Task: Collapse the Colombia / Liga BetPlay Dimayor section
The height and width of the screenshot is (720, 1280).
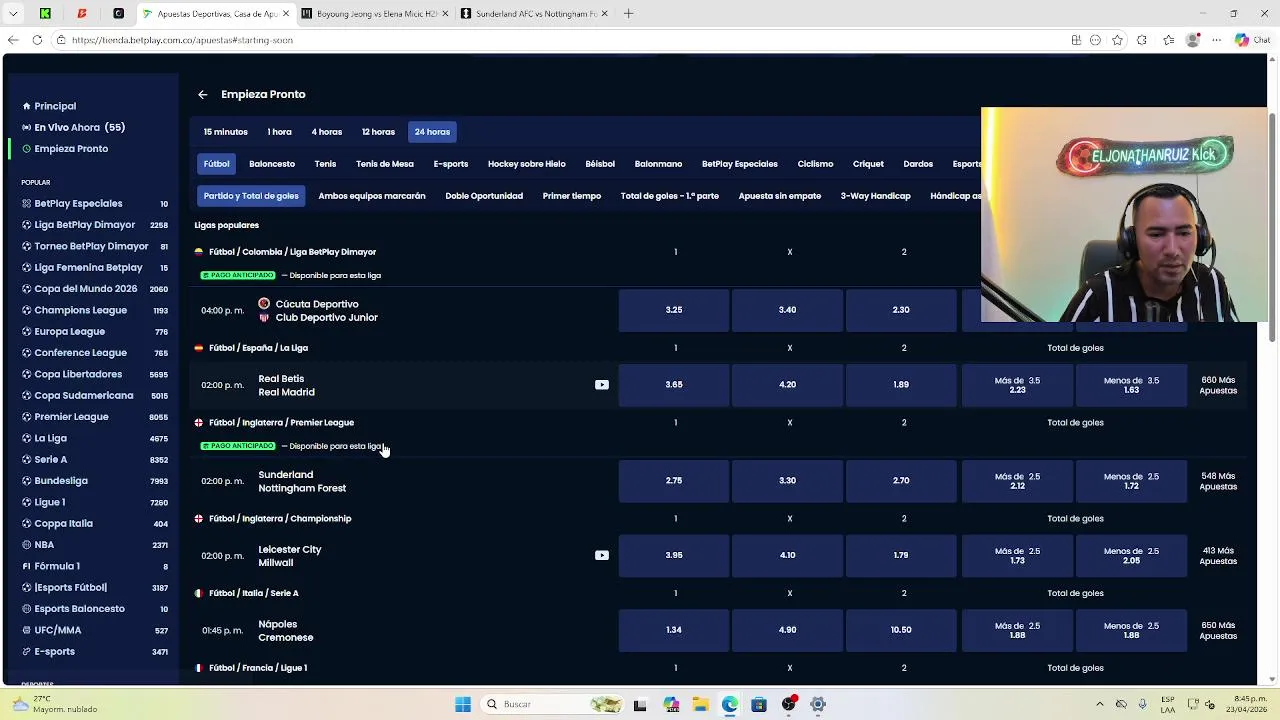Action: point(292,252)
